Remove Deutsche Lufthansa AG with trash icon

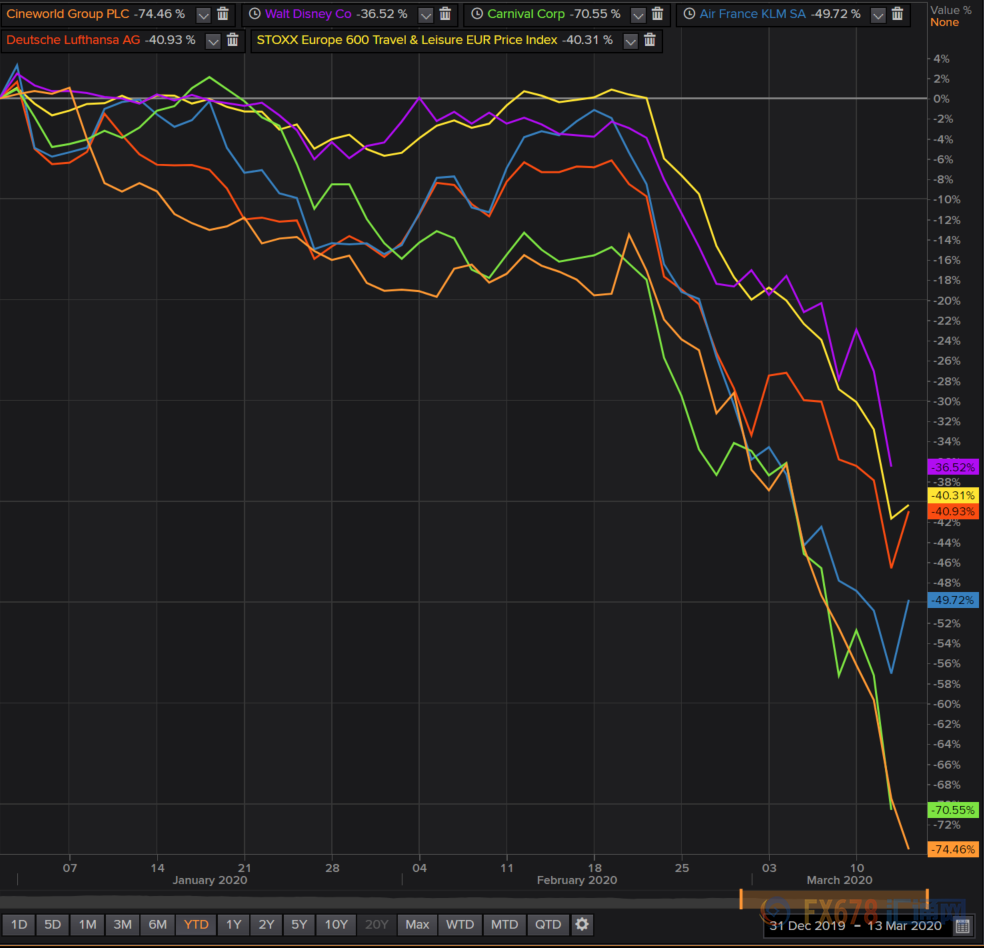[x=232, y=40]
